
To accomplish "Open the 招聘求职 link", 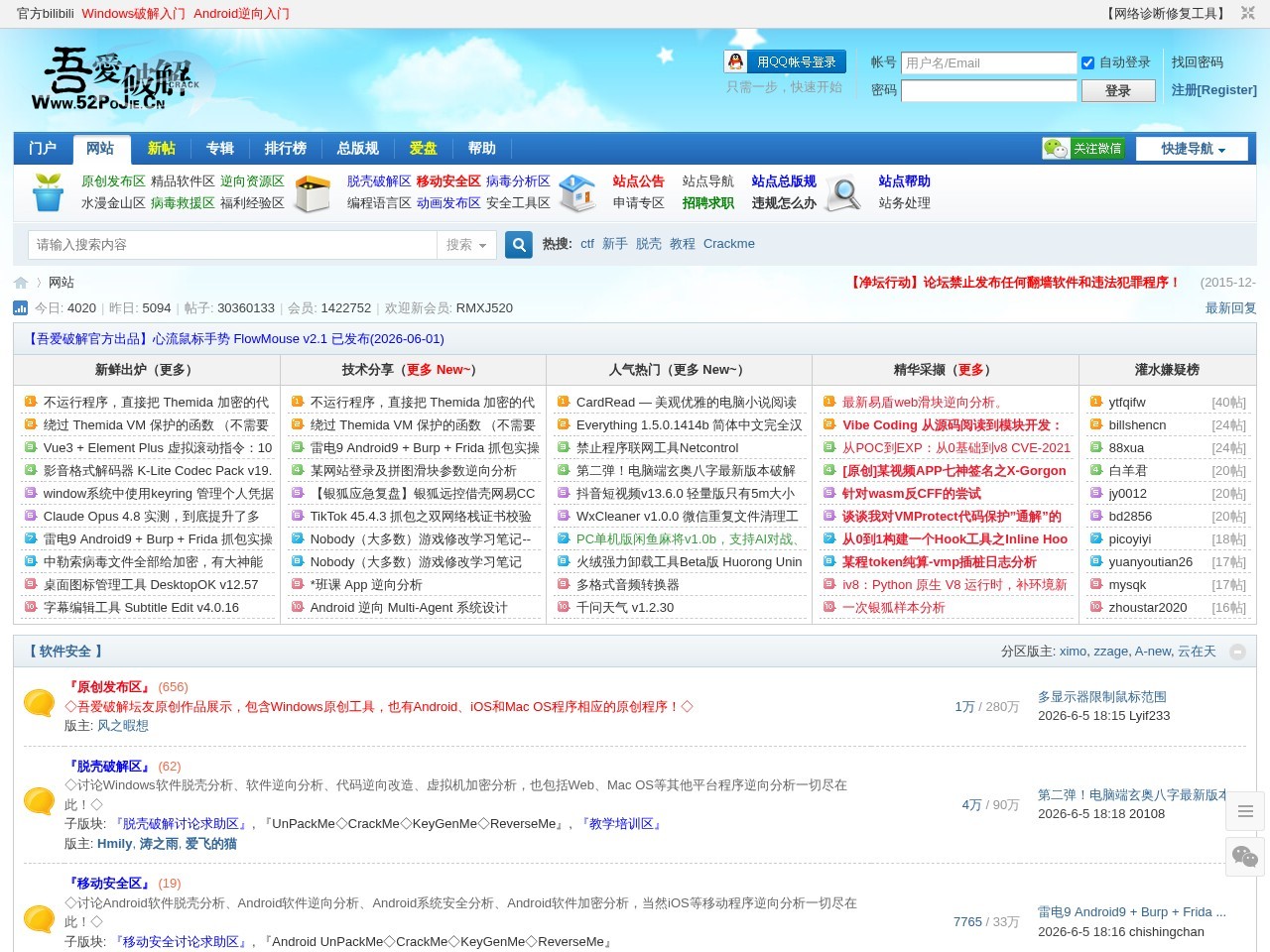I will pos(708,203).
